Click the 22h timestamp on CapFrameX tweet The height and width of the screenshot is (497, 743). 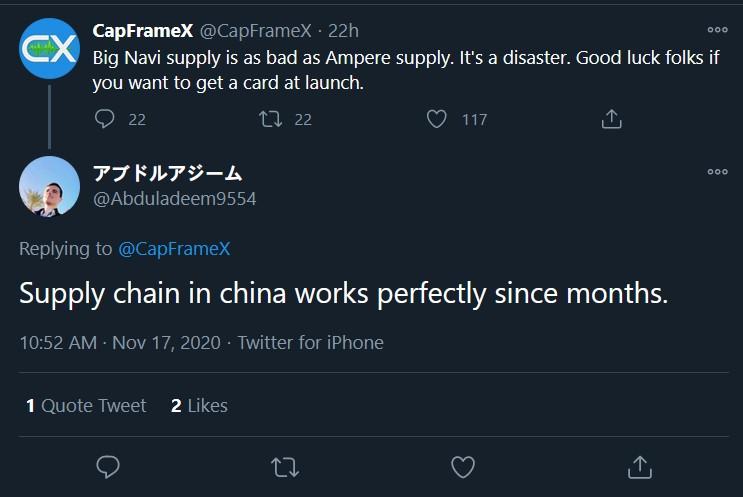[x=343, y=31]
